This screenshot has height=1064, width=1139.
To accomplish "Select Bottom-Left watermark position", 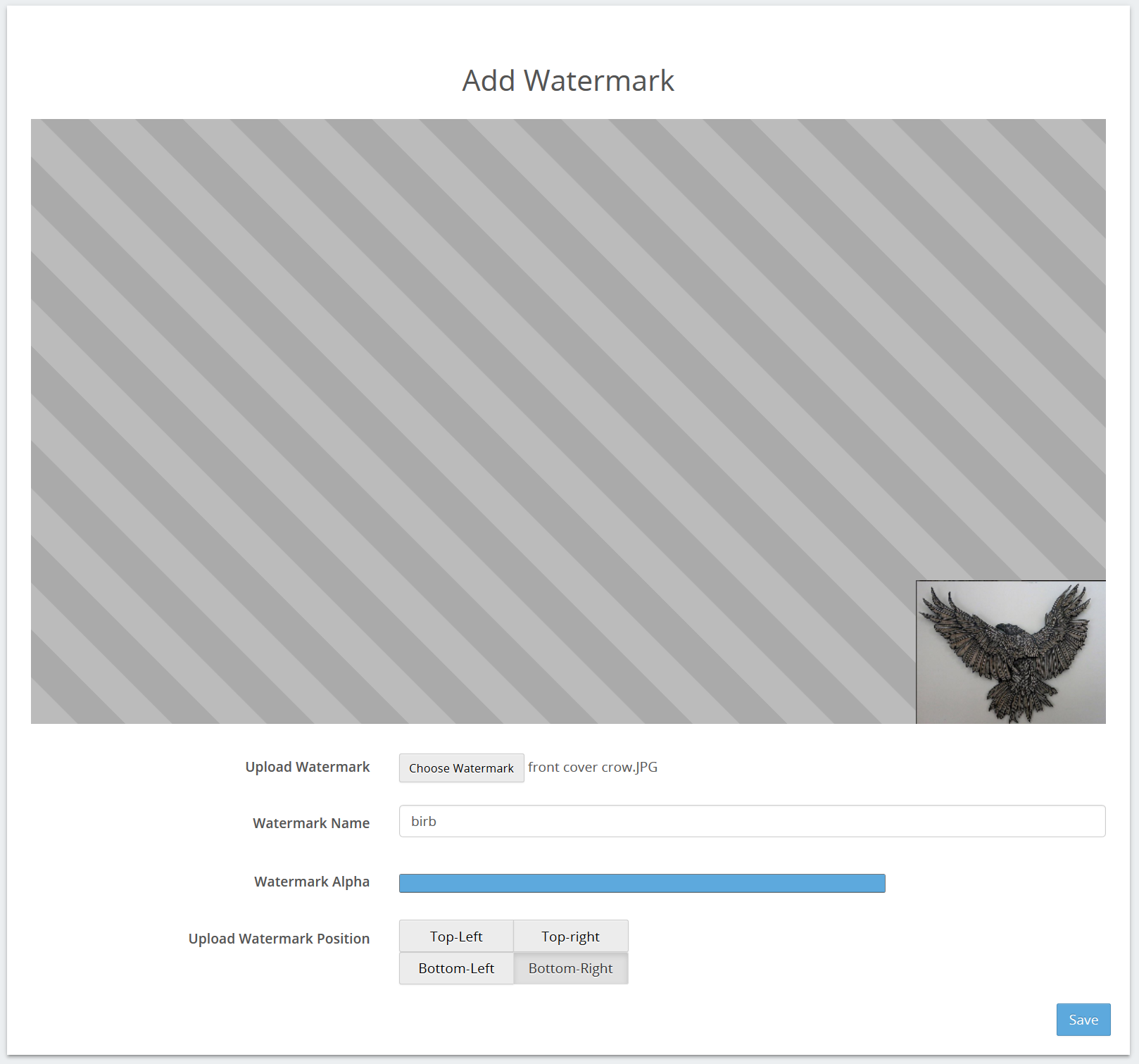I will (x=456, y=968).
